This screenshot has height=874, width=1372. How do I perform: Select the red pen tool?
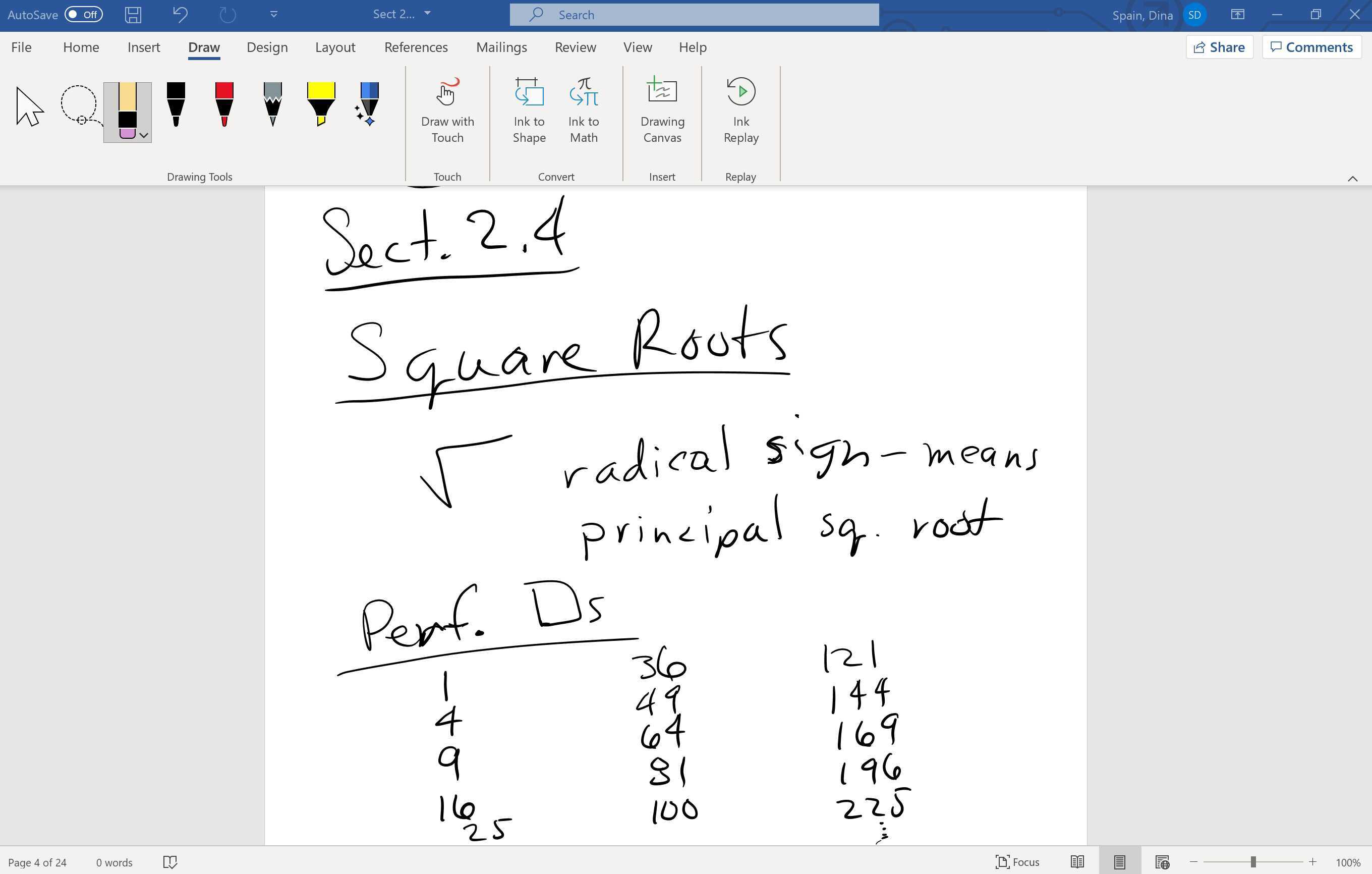223,105
